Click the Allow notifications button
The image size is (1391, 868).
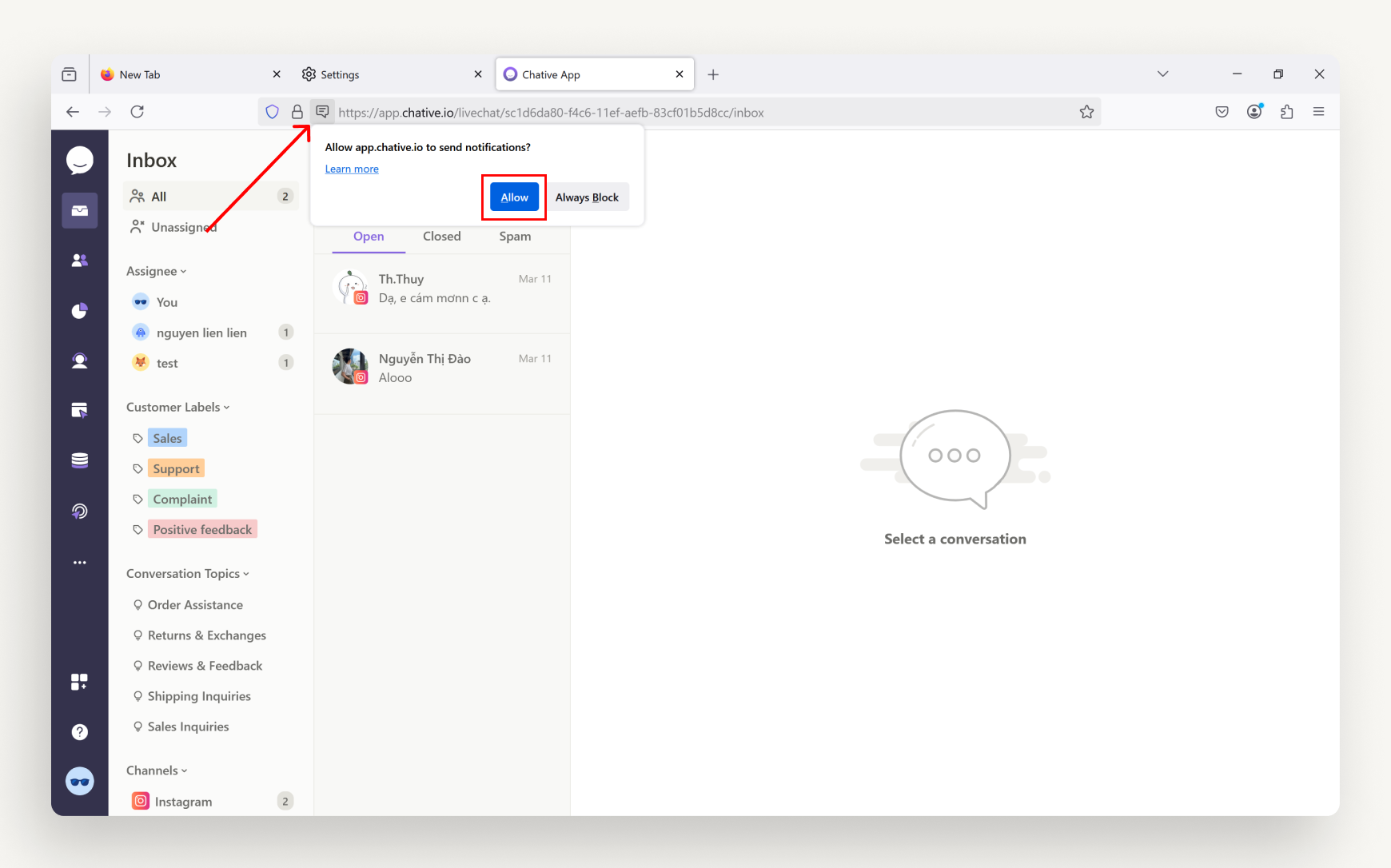(x=514, y=197)
